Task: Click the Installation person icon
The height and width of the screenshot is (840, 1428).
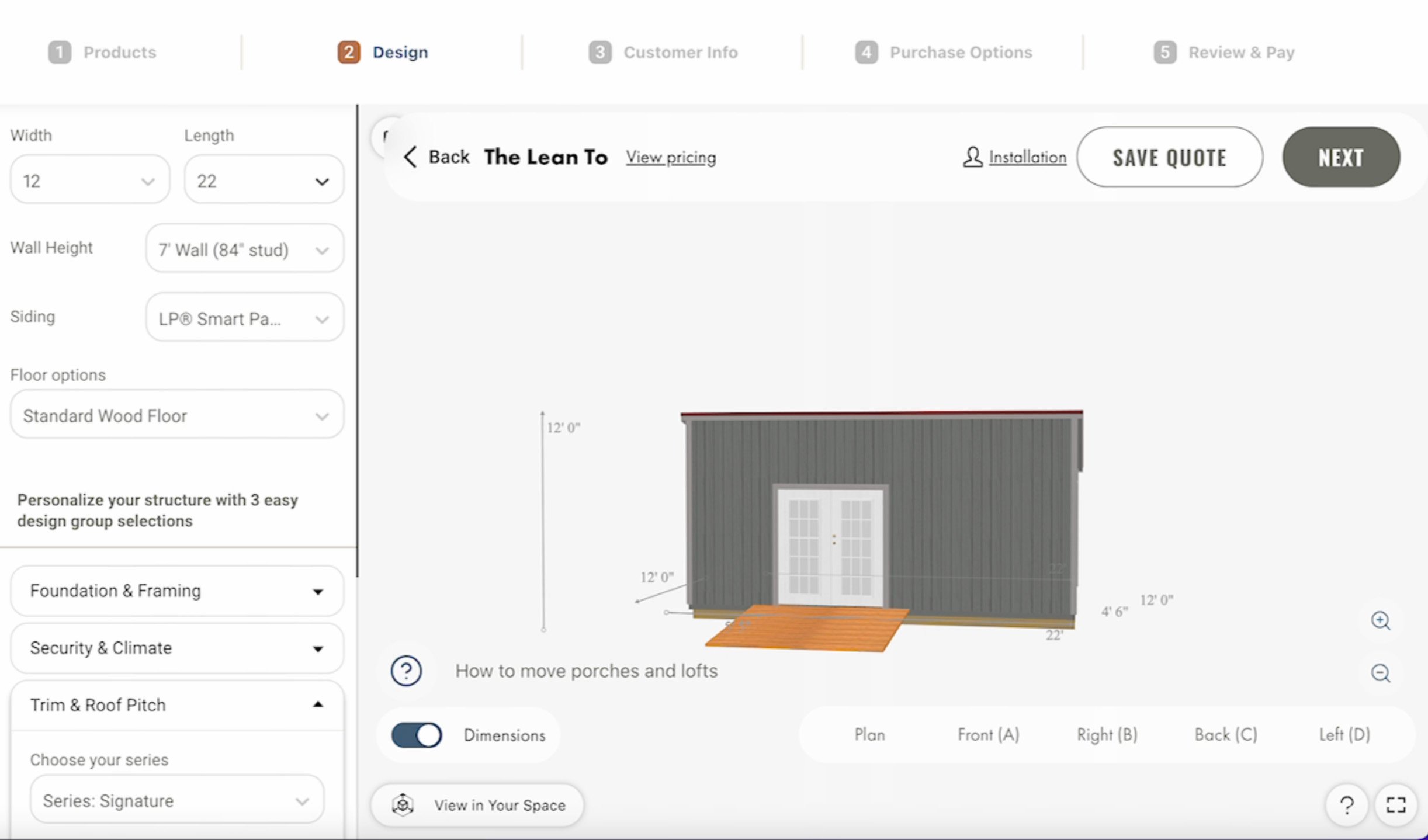Action: click(x=972, y=157)
